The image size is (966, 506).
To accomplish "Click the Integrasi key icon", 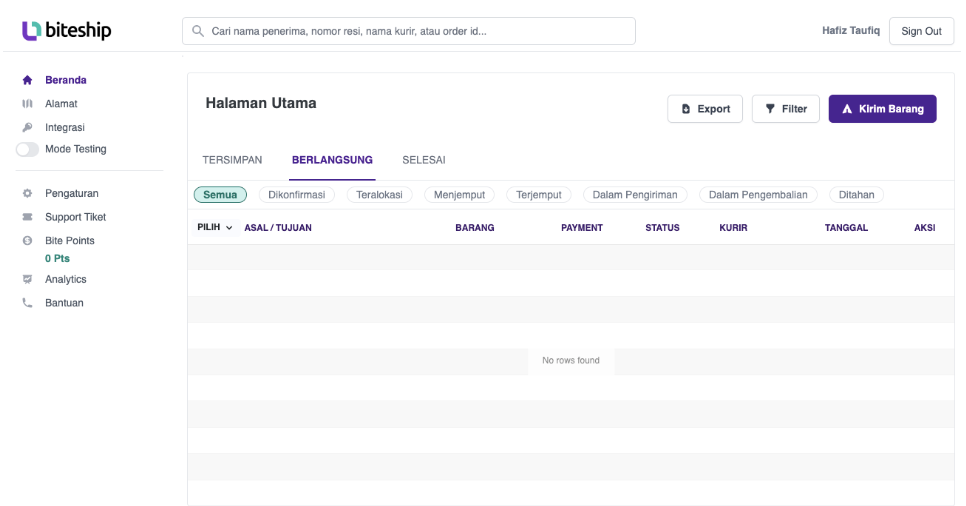I will (x=27, y=128).
